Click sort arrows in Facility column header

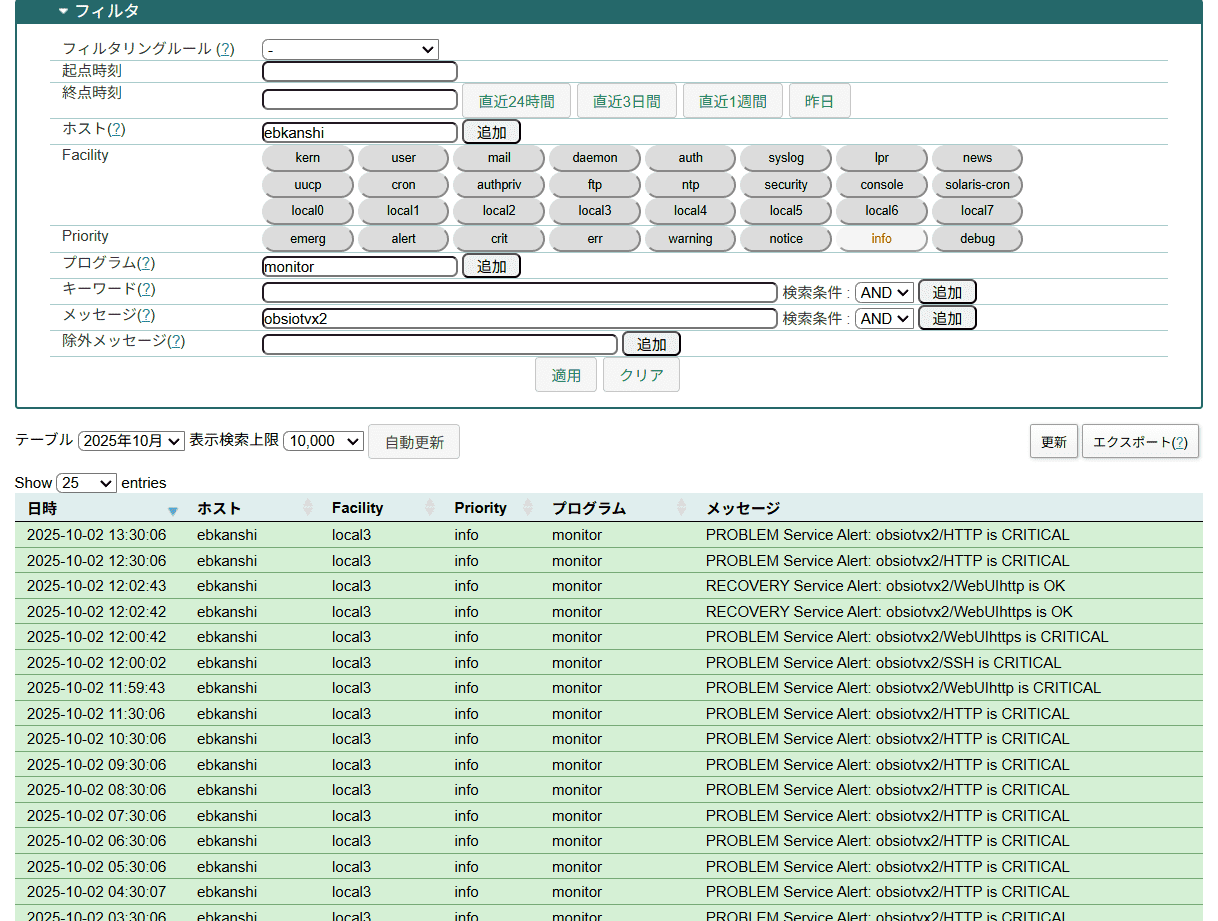pos(430,508)
